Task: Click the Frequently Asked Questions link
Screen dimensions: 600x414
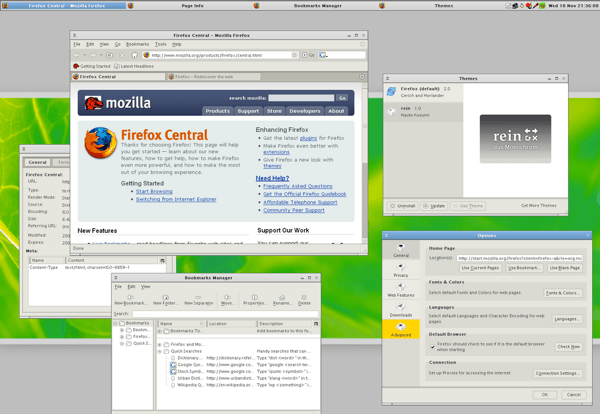Action: (x=298, y=186)
